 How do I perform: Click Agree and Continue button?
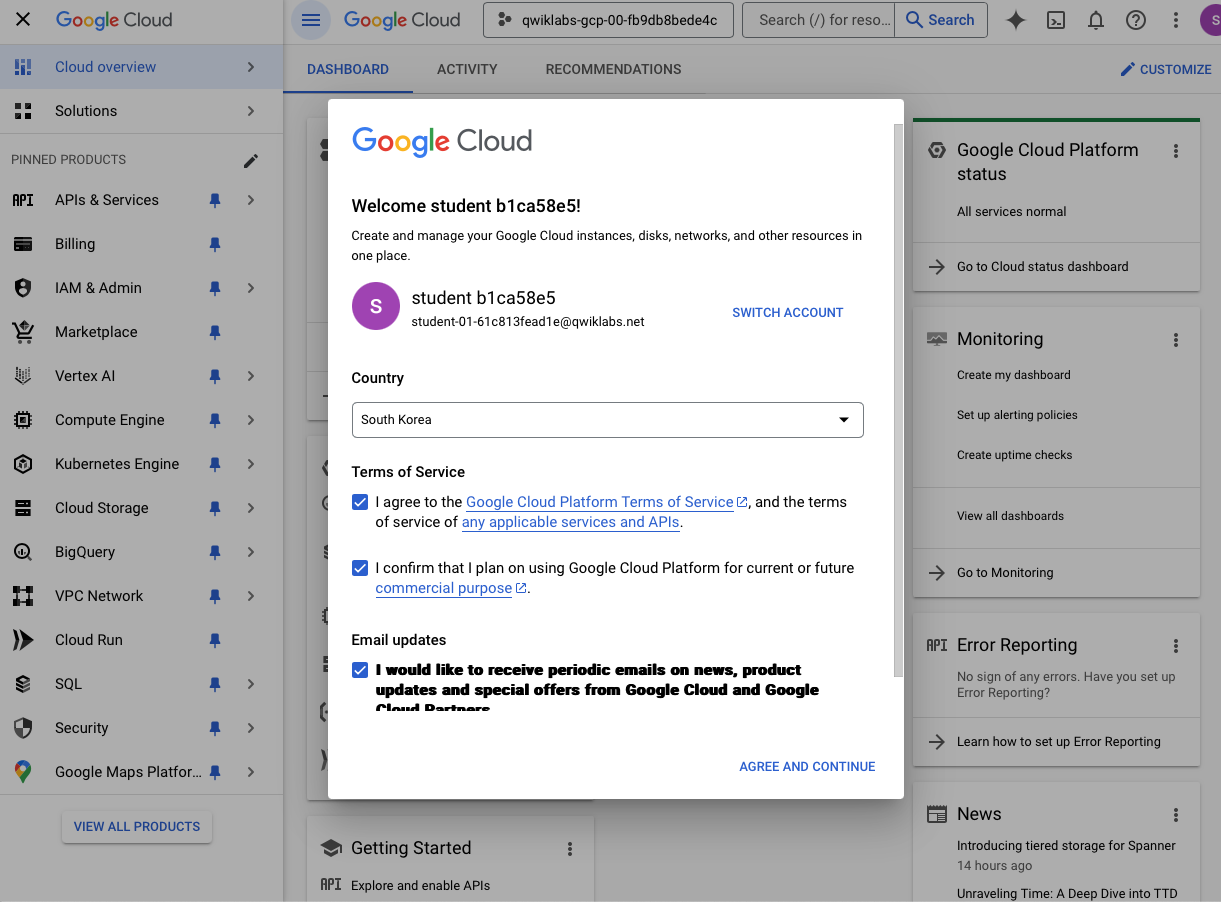807,767
